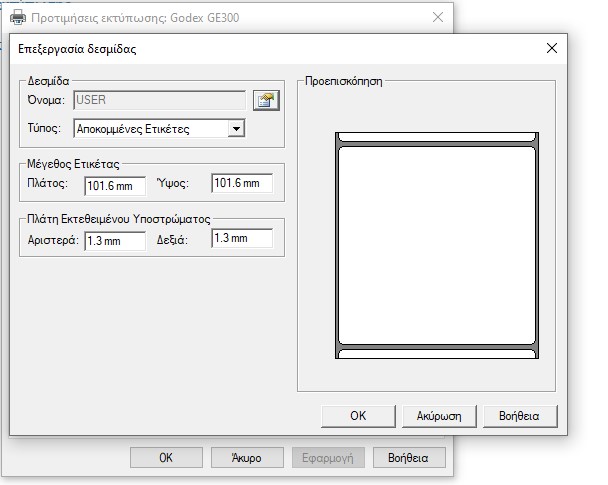Close the Επεξεργασία δεσμίδας dialog
This screenshot has width=608, height=485.
[551, 48]
